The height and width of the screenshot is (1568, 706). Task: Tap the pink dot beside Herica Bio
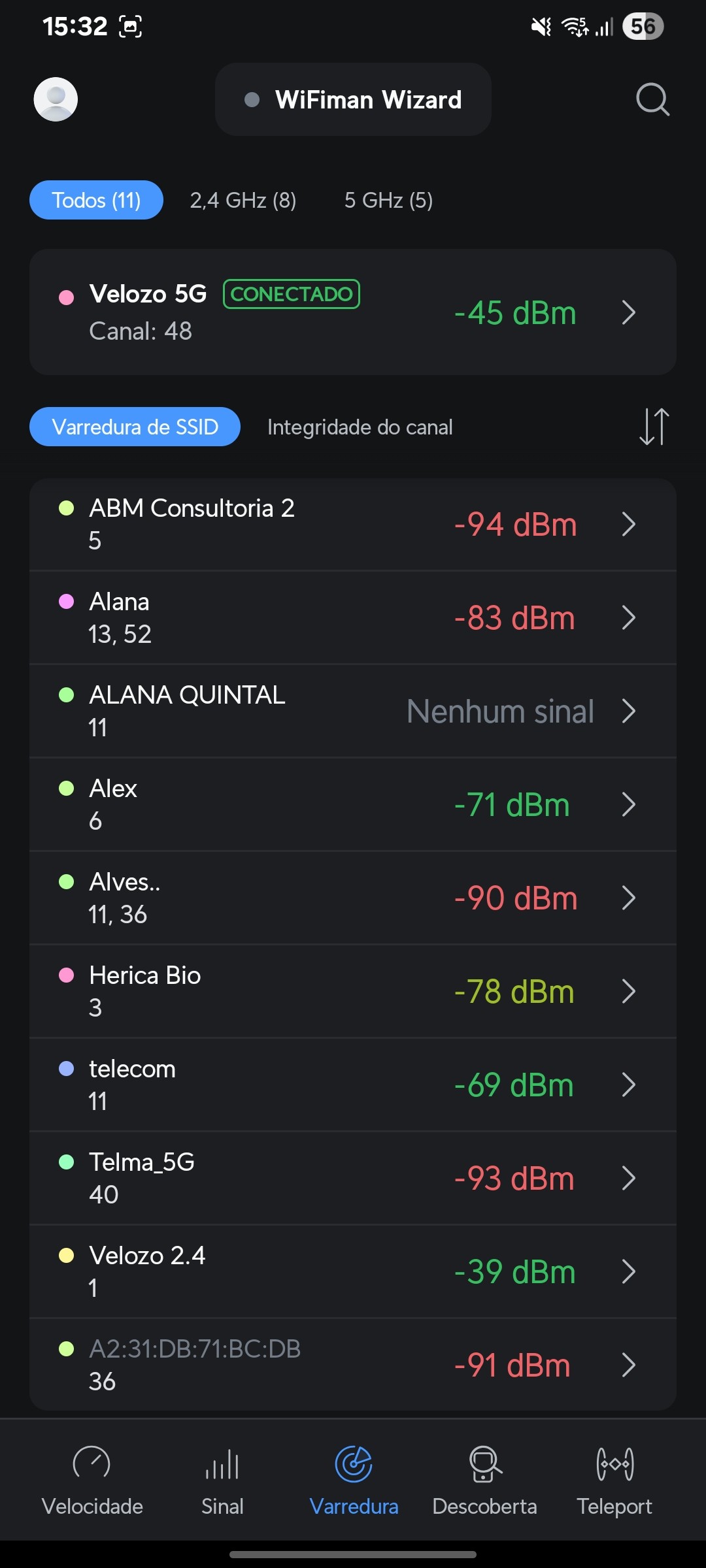click(67, 975)
